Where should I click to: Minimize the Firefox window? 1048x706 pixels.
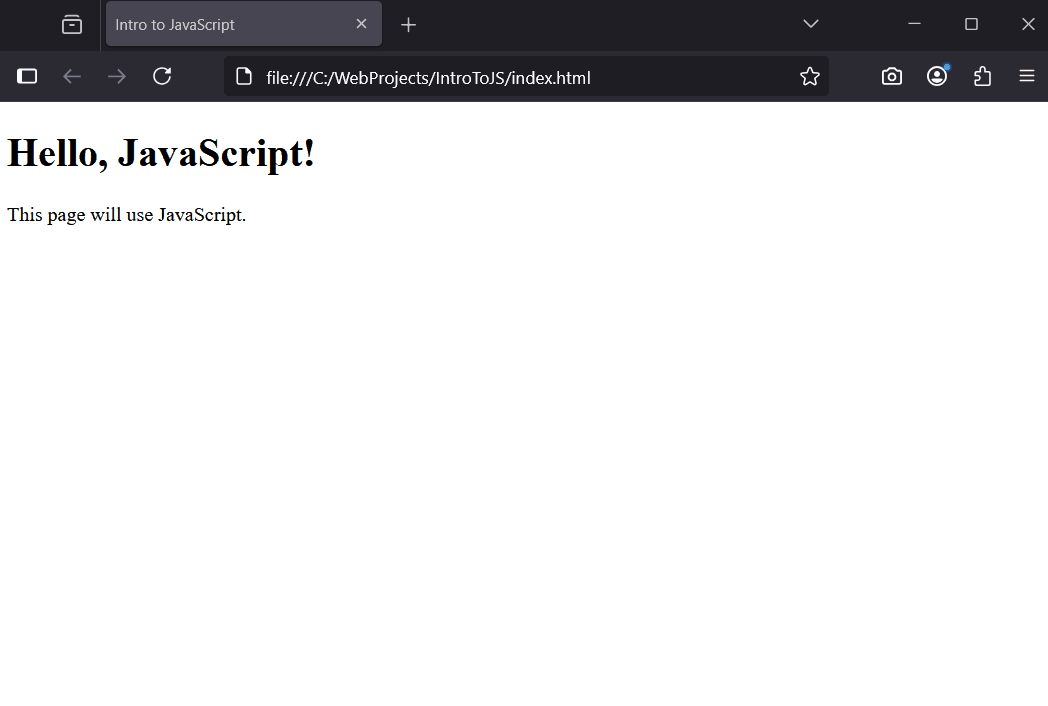tap(914, 24)
